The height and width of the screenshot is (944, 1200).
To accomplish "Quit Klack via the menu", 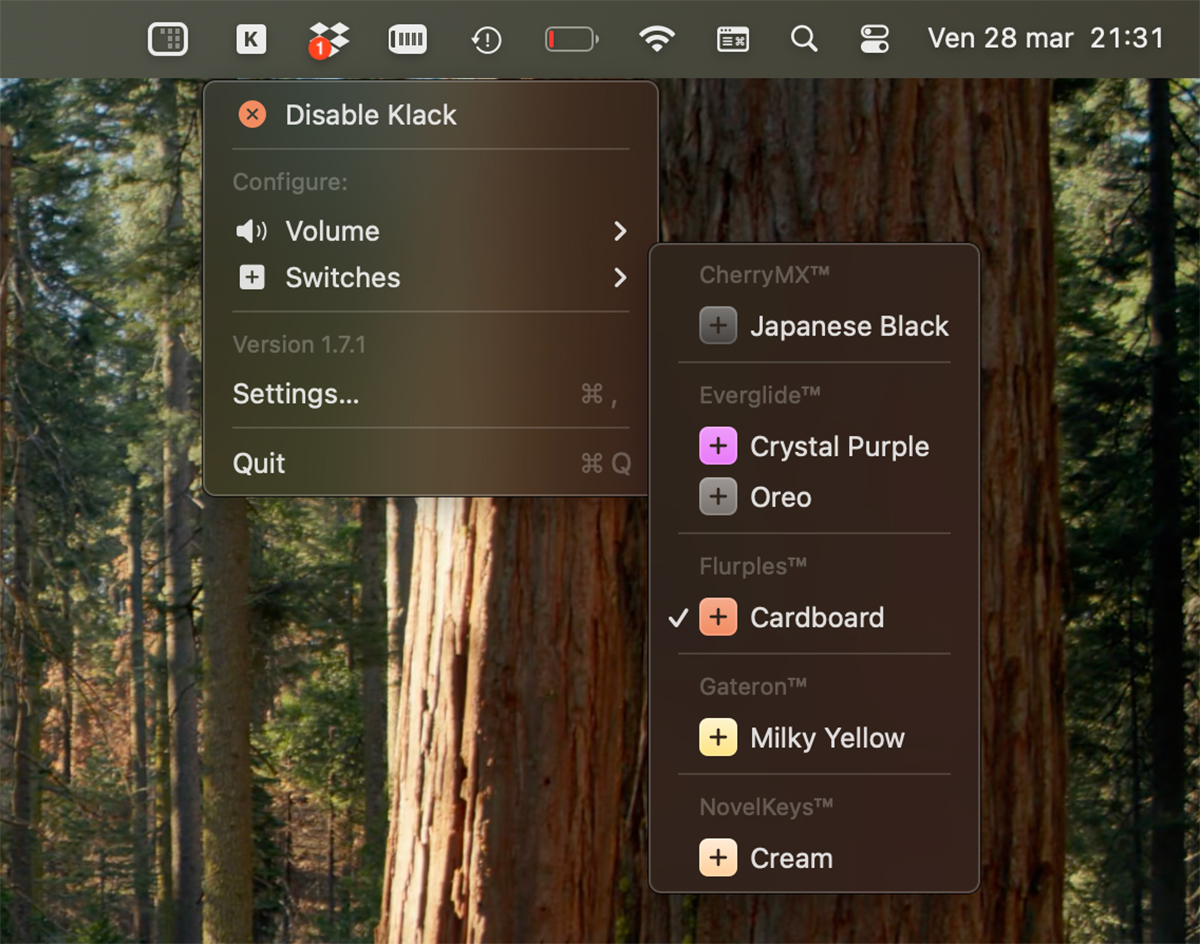I will tap(259, 463).
